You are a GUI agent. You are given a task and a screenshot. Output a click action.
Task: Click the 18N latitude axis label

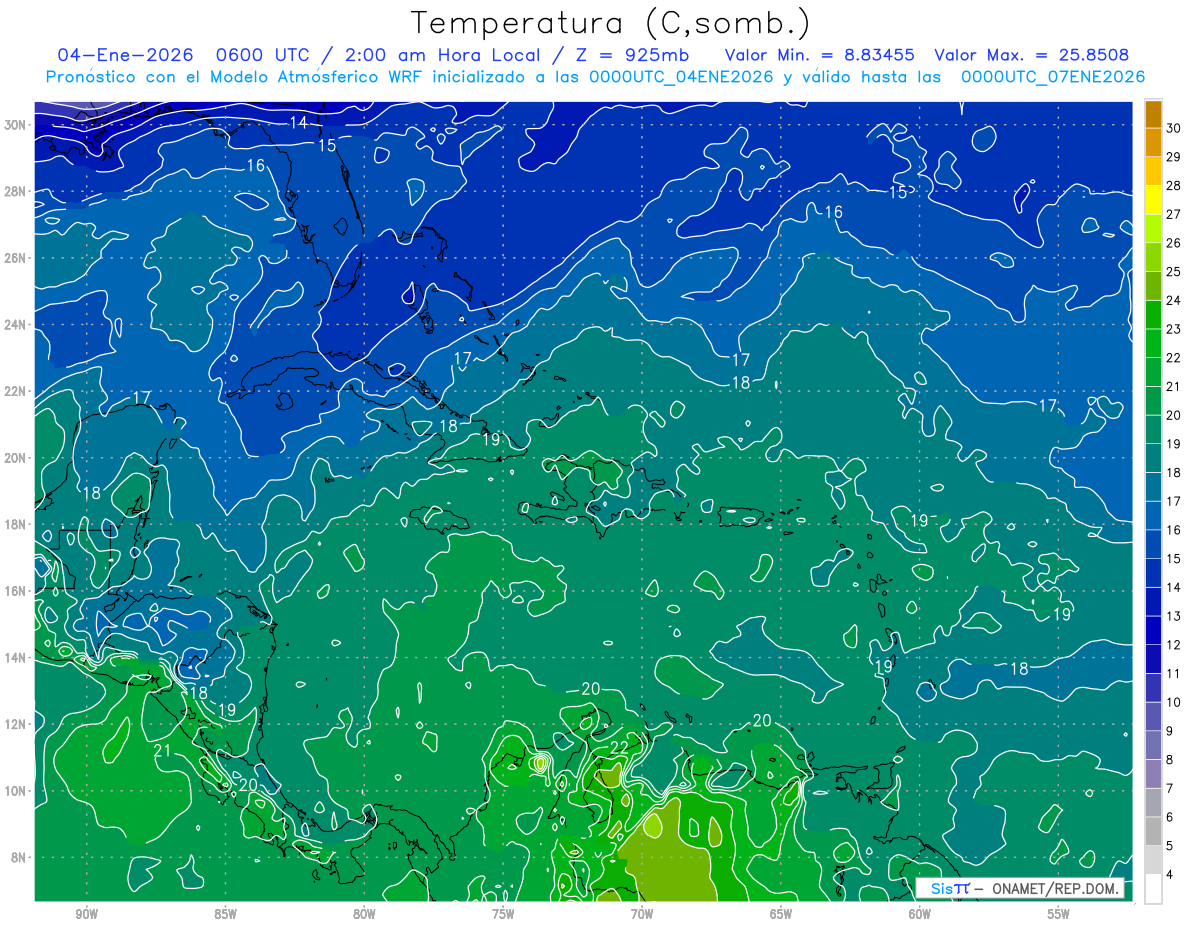[17, 524]
